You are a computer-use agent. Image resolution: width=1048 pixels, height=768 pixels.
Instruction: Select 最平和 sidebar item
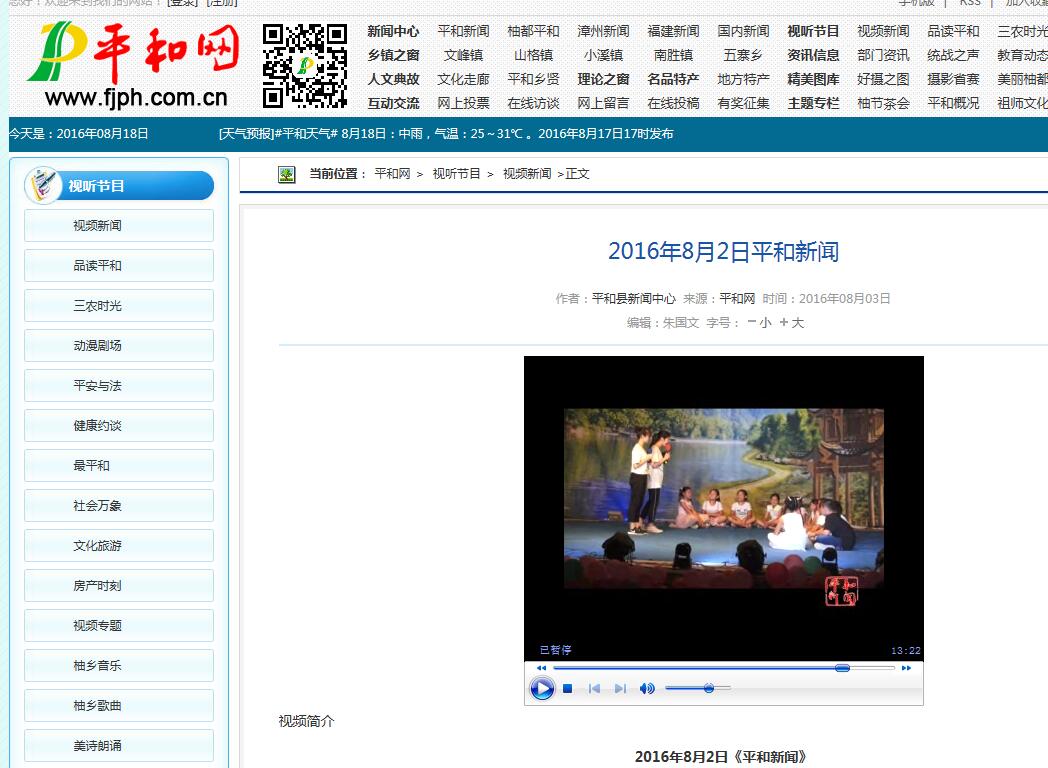tap(119, 465)
